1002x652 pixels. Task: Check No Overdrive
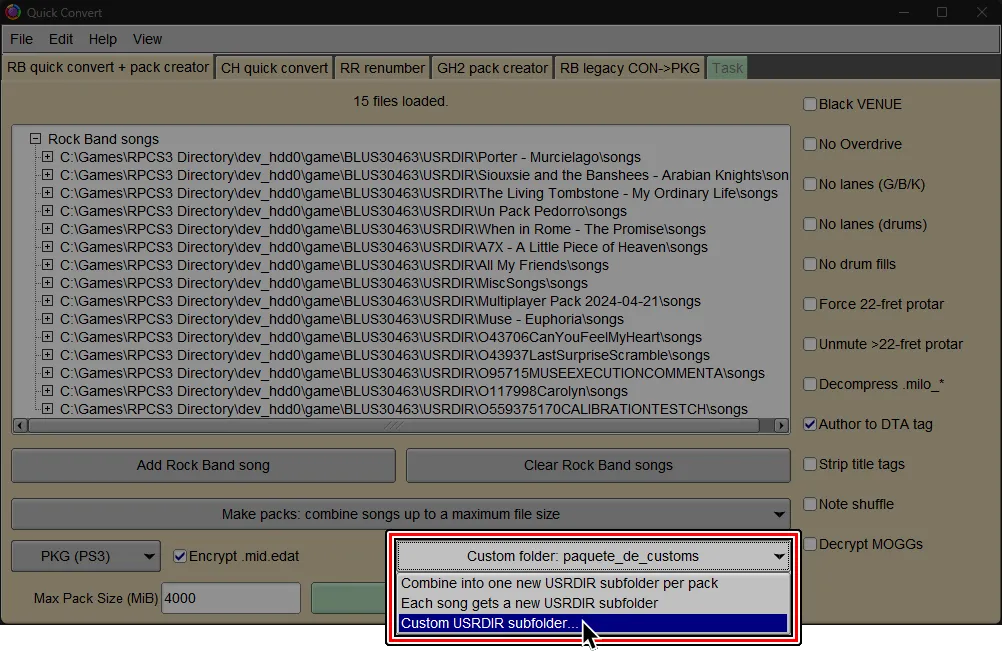click(809, 143)
